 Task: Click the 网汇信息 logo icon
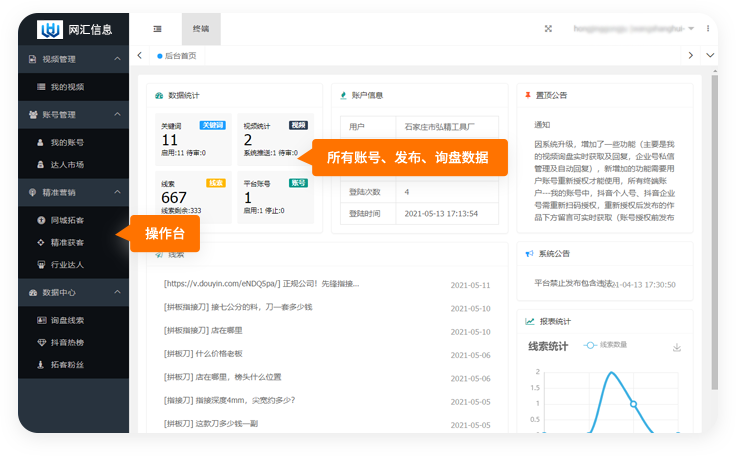[x=50, y=30]
